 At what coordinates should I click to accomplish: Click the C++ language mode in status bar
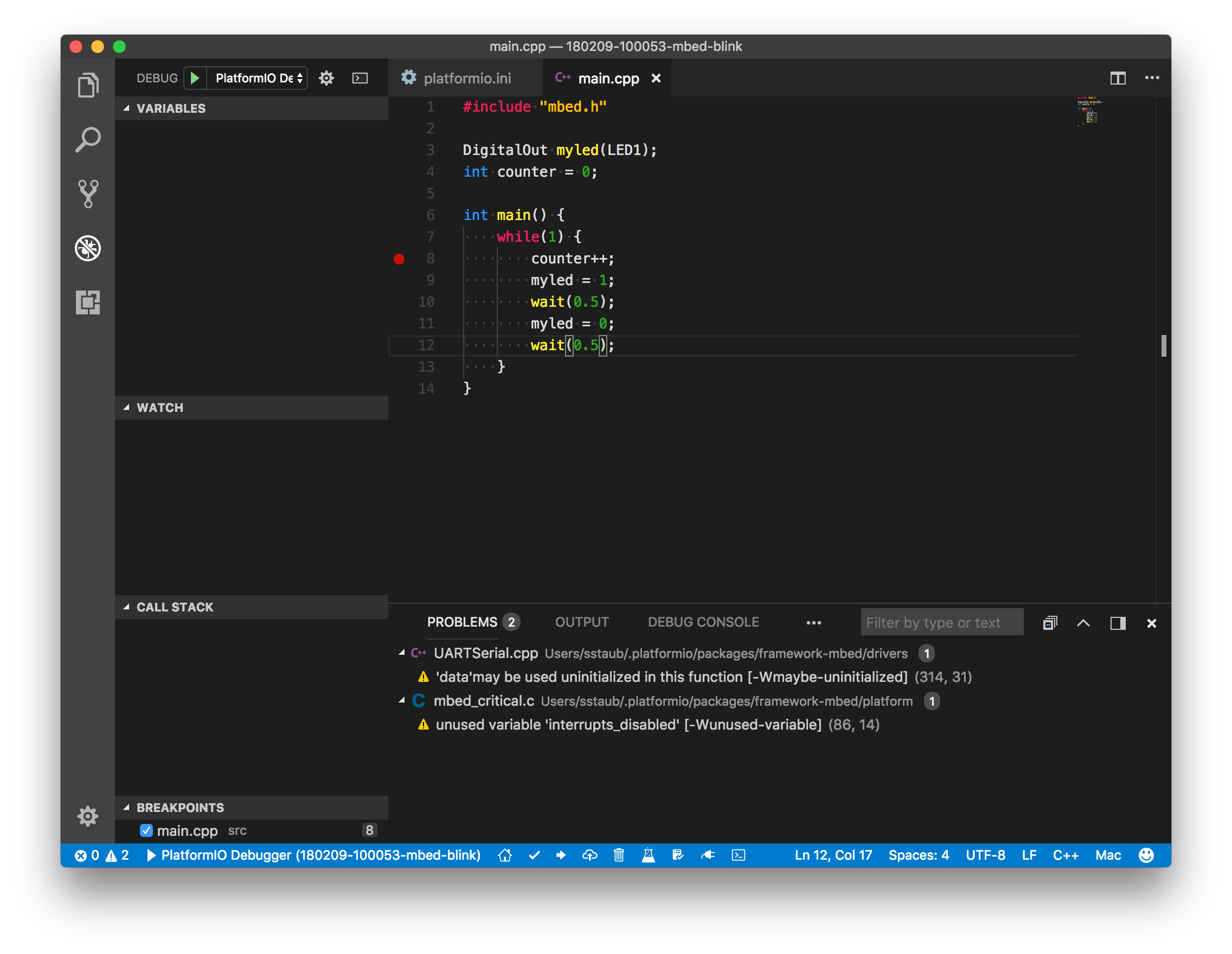coord(1065,855)
